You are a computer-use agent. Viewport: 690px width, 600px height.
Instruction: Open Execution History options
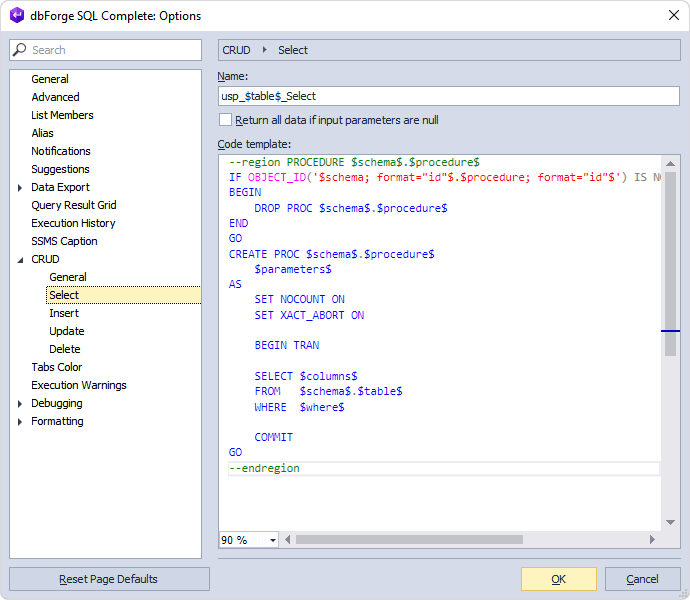click(73, 224)
